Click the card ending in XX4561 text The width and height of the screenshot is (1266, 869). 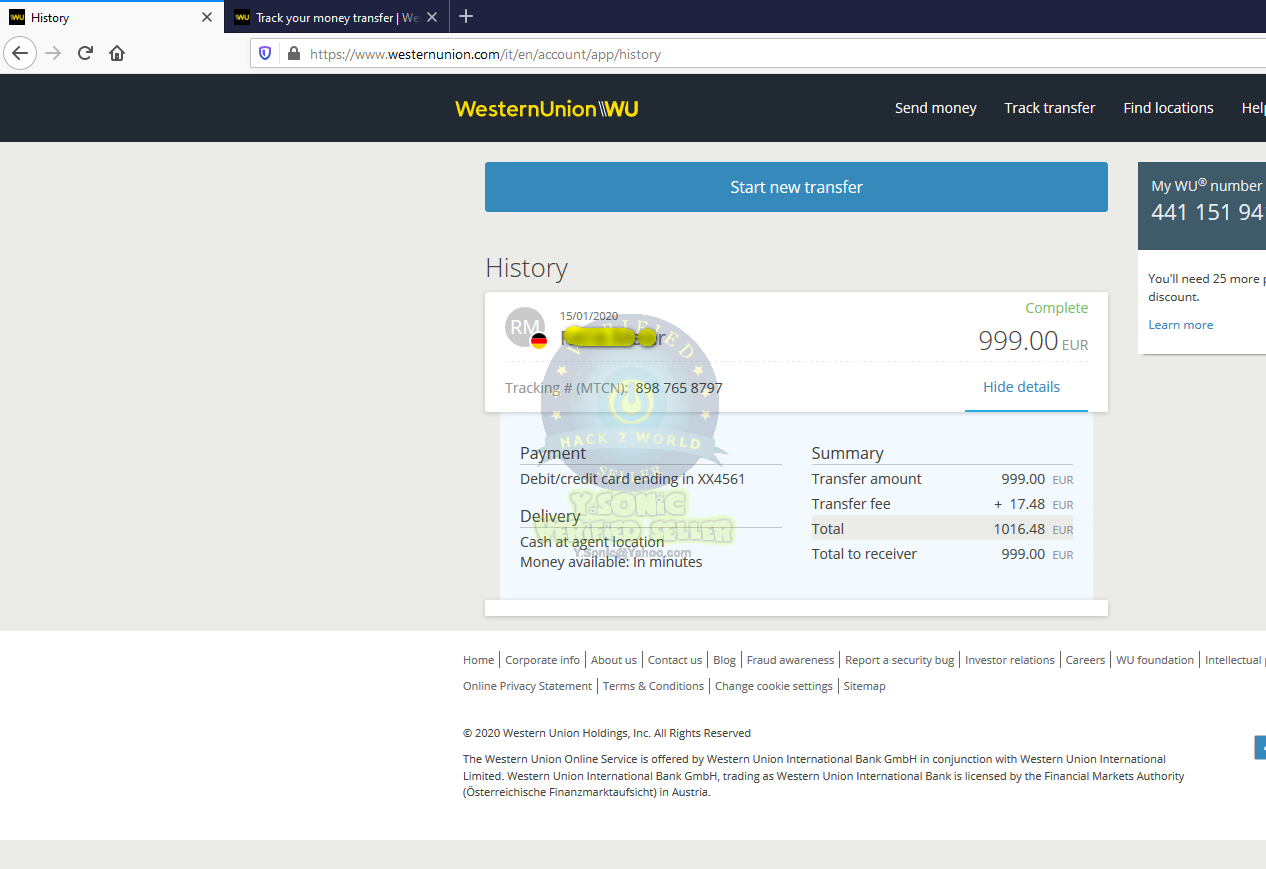tap(633, 479)
